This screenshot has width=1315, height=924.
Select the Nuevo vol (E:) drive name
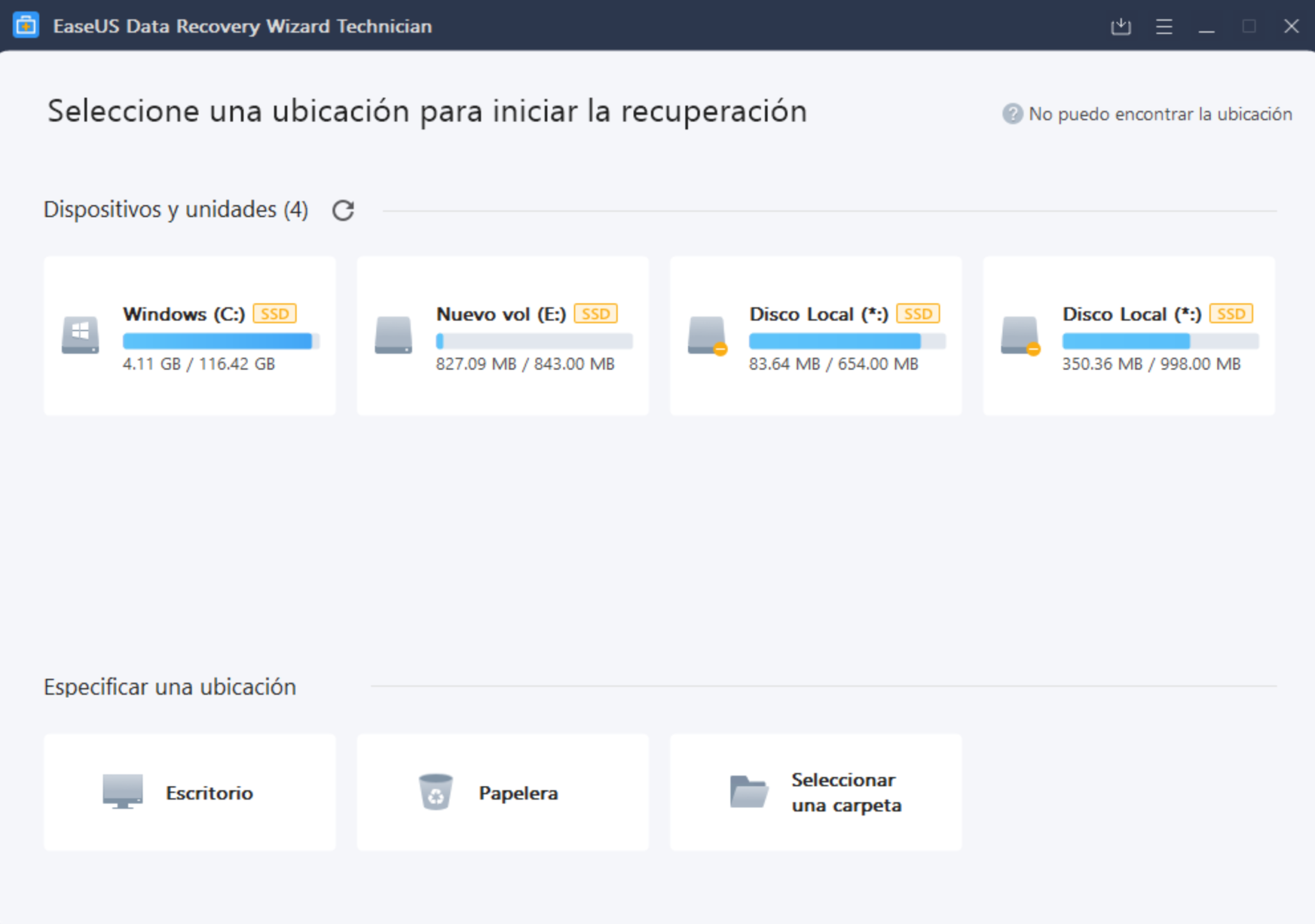coord(501,314)
